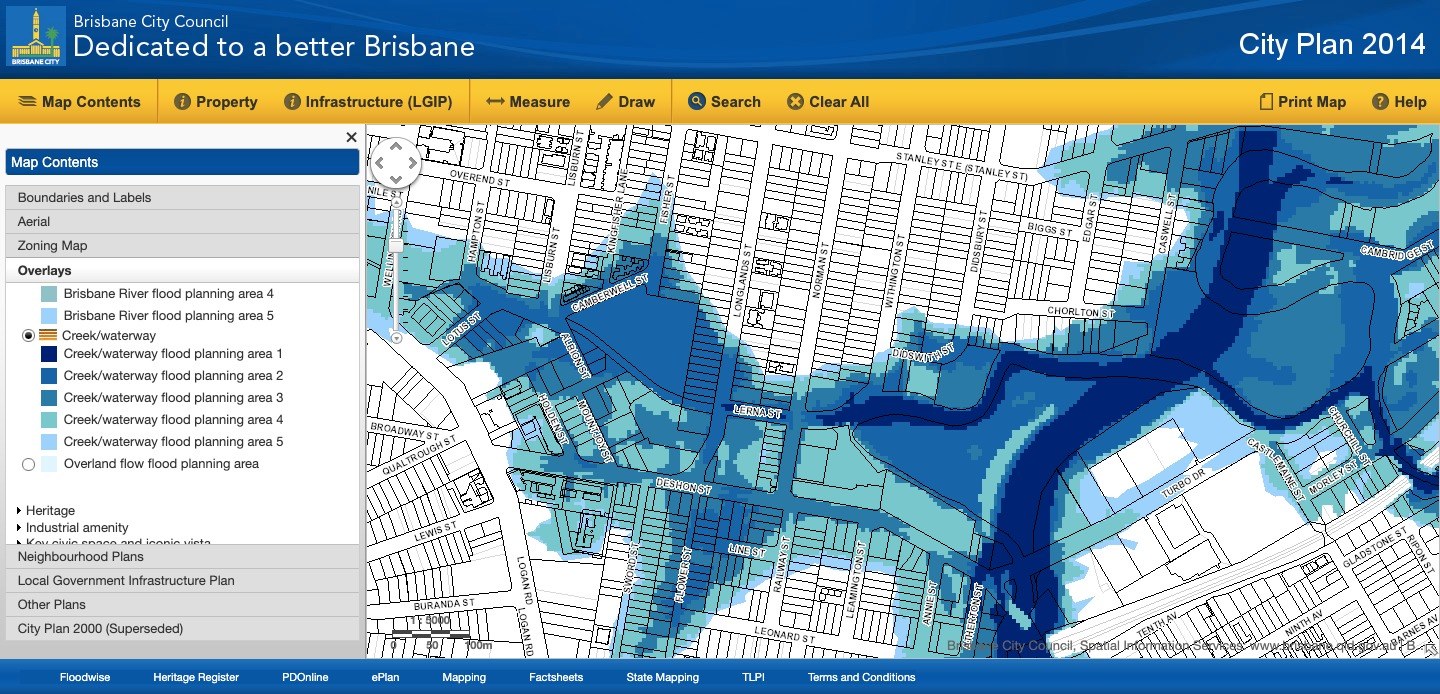Viewport: 1440px width, 694px height.
Task: Click 'Overland flow flood planning area' label
Action: 161,464
